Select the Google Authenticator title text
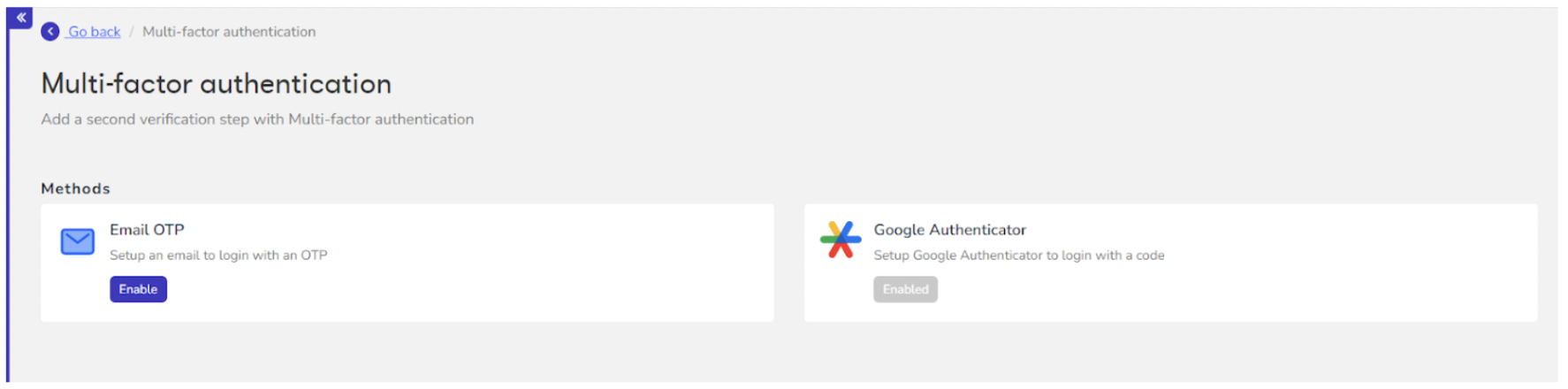The image size is (1568, 389). click(949, 230)
